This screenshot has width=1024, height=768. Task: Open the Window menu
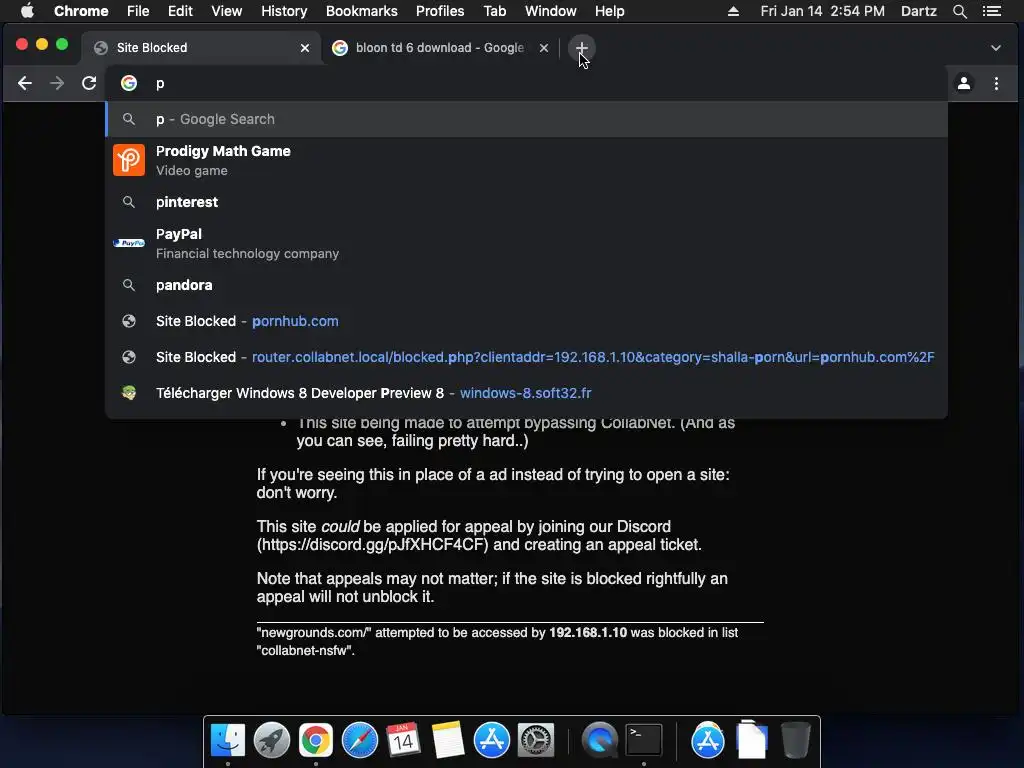click(551, 11)
